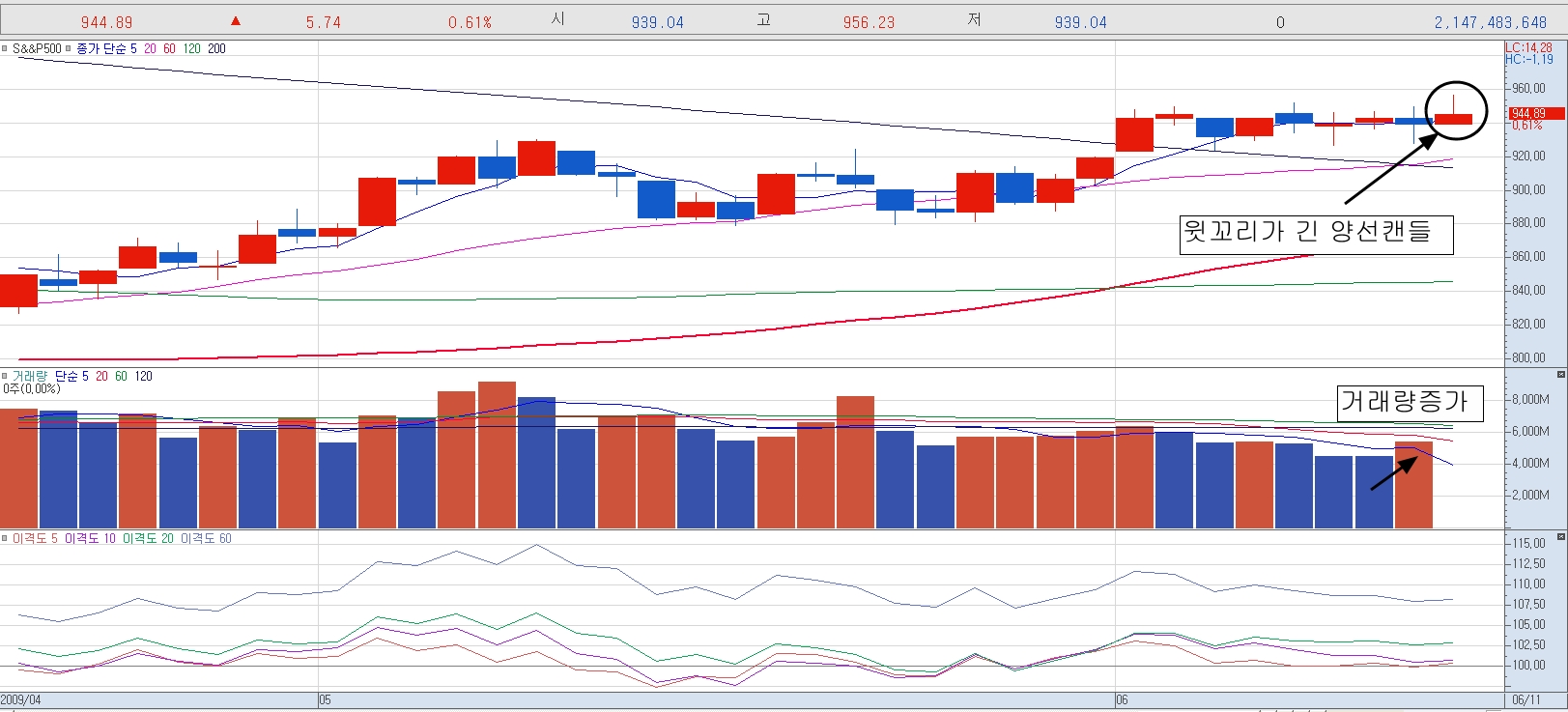The image size is (1568, 712).
Task: Click the 이격도 panel's top-right corner button
Action: pos(1560,536)
